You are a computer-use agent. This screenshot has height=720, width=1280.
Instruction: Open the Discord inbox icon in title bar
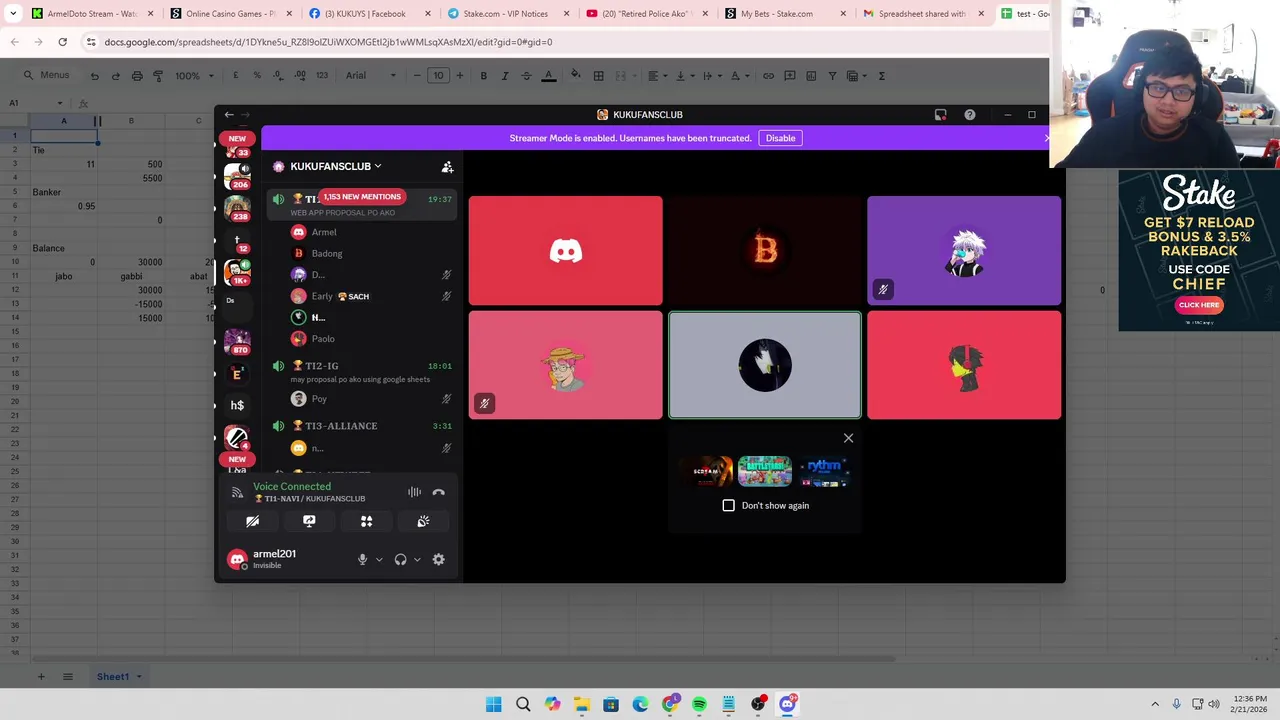click(x=940, y=115)
